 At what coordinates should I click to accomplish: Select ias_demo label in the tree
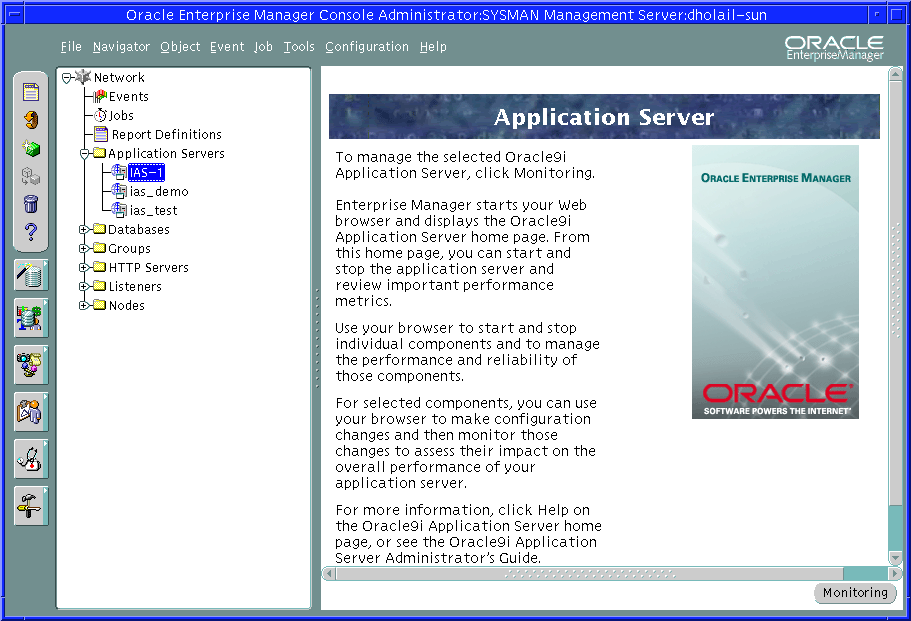pos(159,192)
